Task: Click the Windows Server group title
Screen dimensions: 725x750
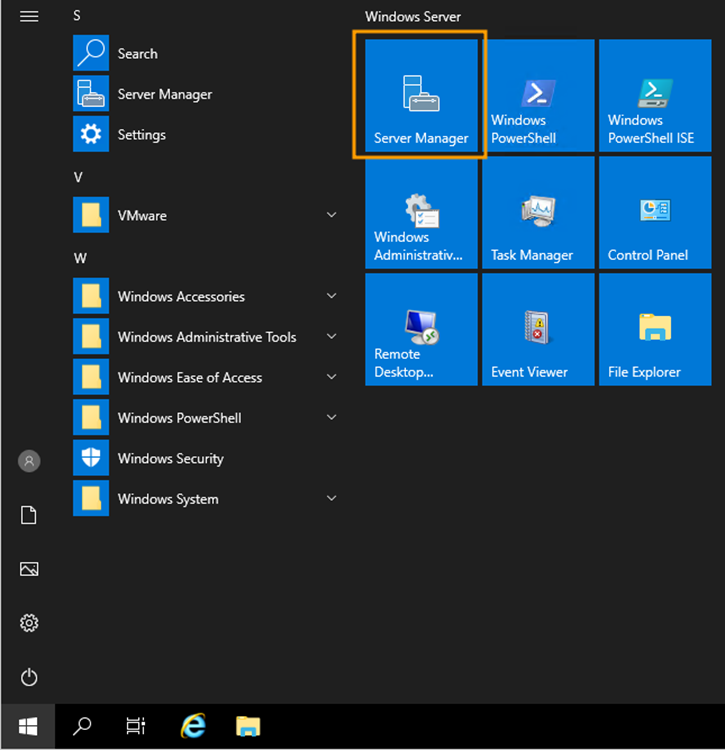Action: pyautogui.click(x=413, y=17)
